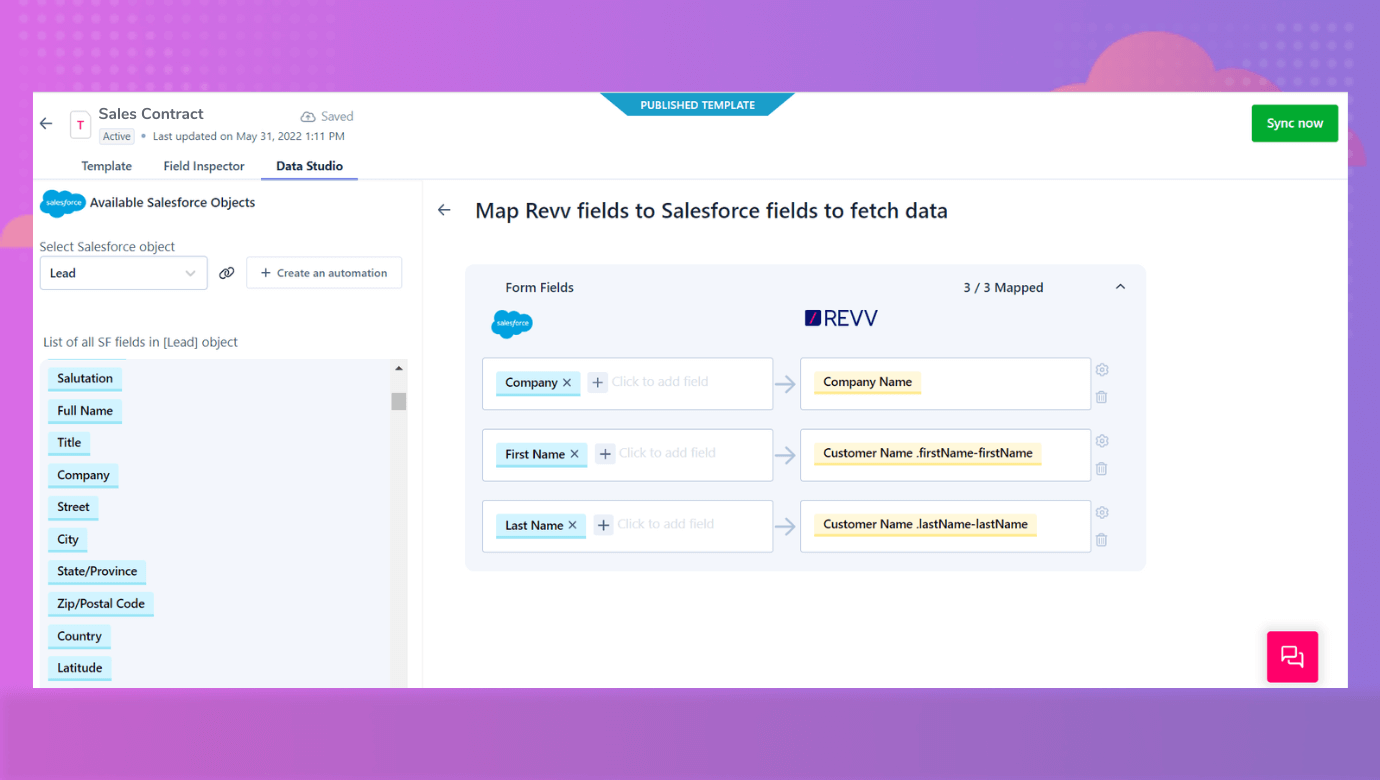Collapse the Form Fields section
Screen dimensions: 1380x780
(x=1120, y=287)
